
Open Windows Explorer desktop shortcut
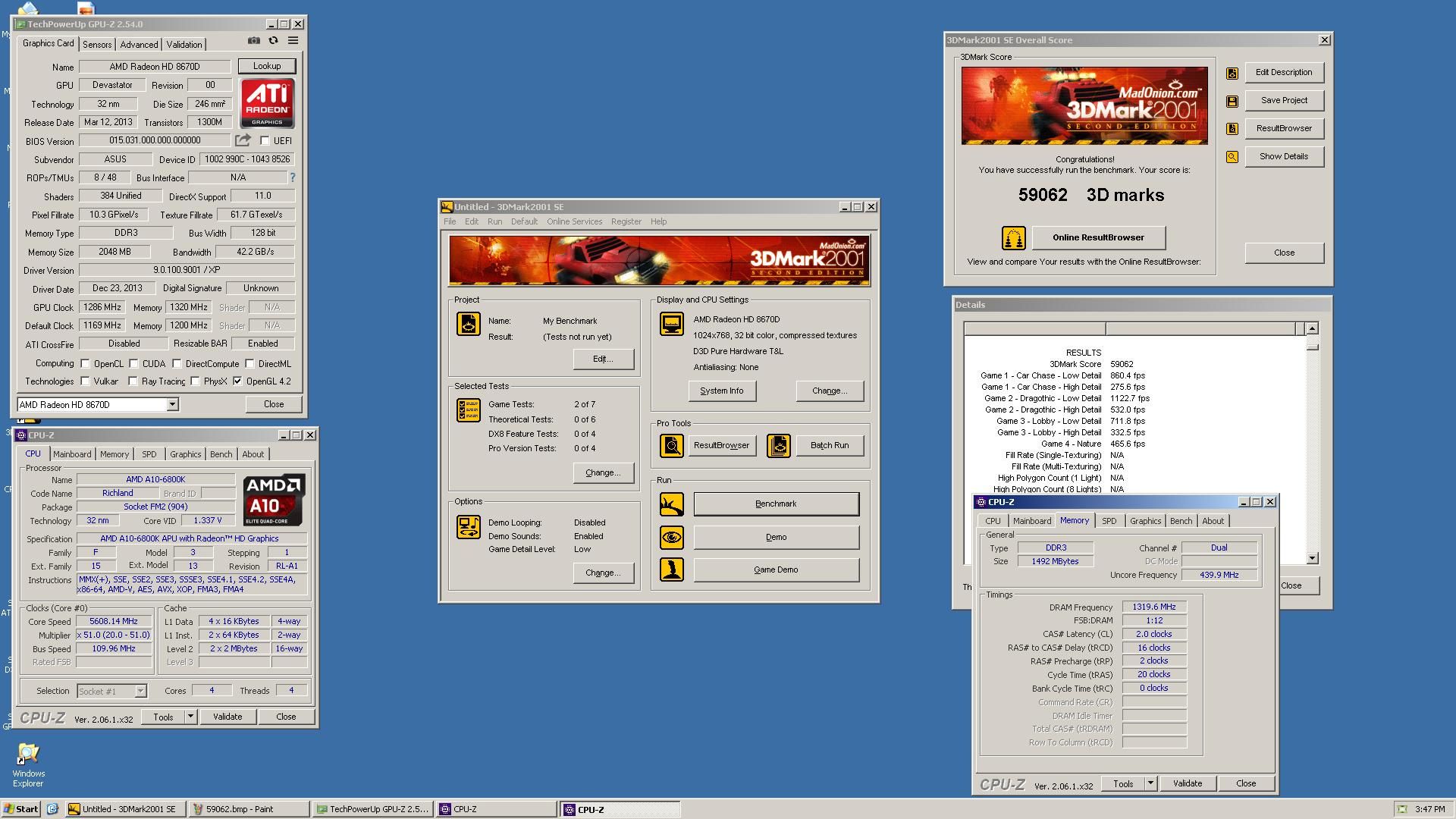tap(28, 764)
